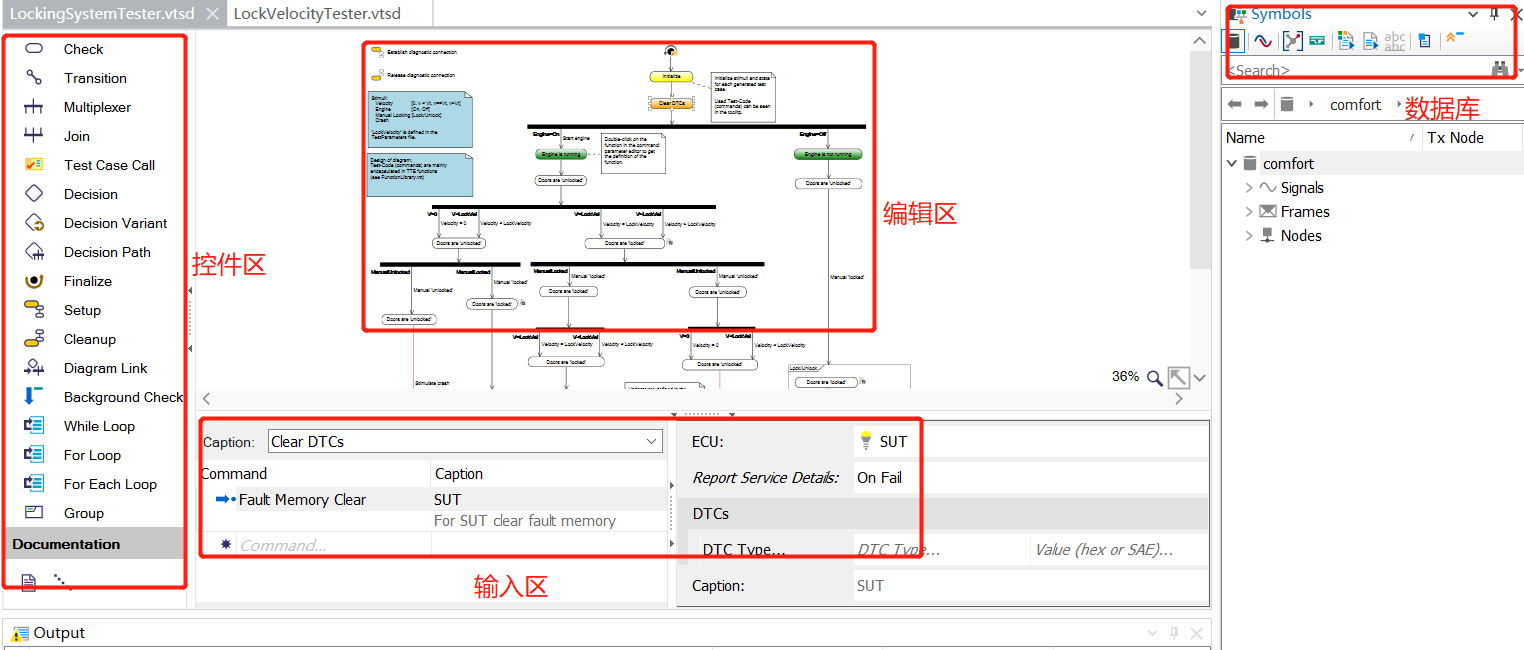The height and width of the screenshot is (650, 1524).
Task: Open the signal waveform view in Symbols panel
Action: coord(1261,40)
